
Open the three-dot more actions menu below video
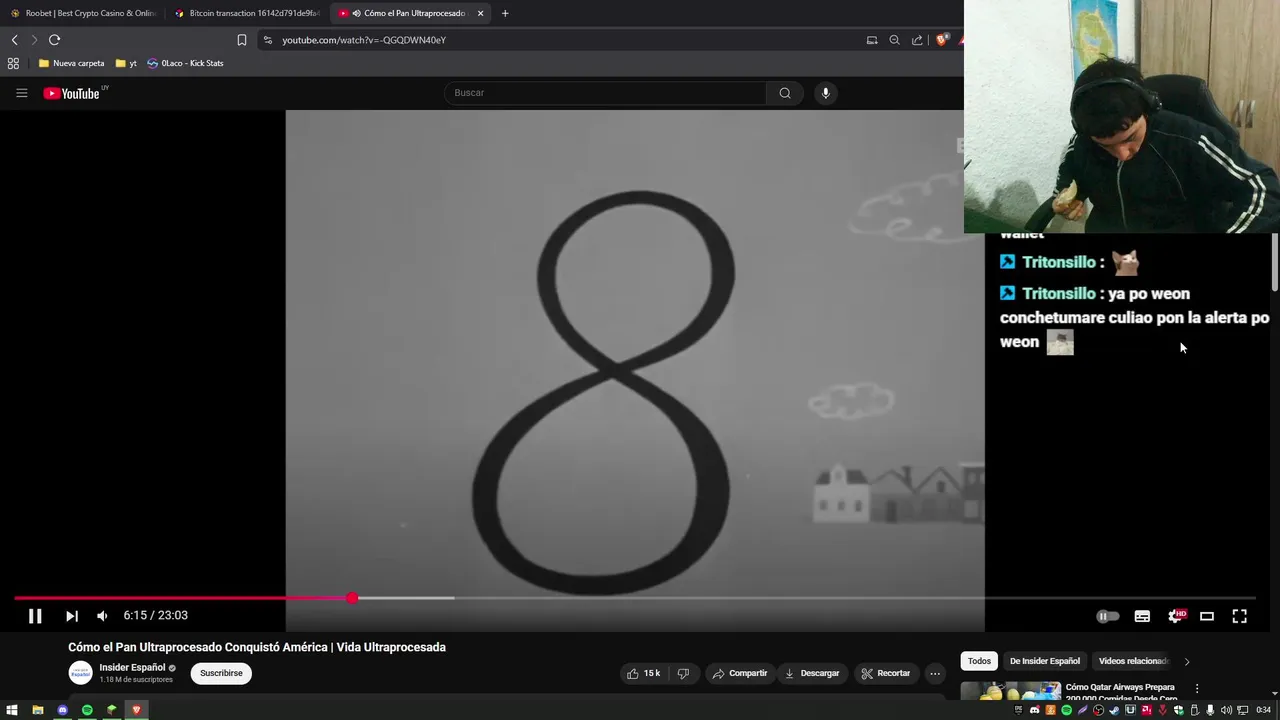(x=935, y=673)
